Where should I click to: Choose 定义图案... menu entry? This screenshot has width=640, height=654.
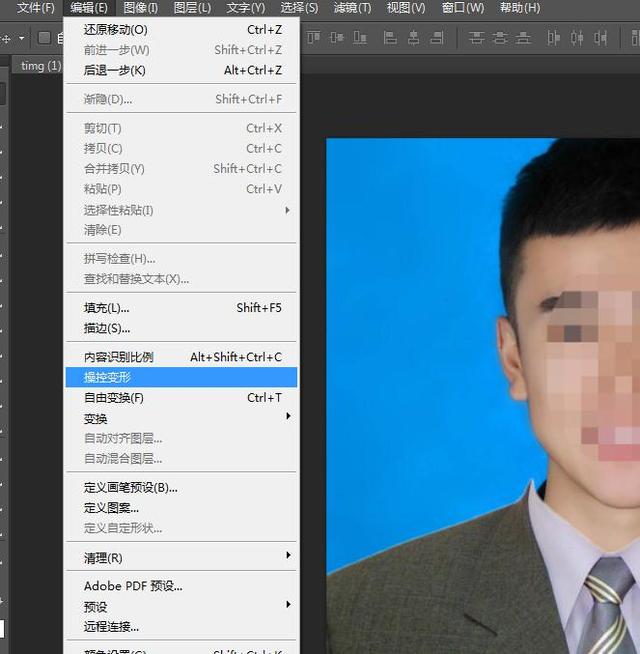[181, 508]
